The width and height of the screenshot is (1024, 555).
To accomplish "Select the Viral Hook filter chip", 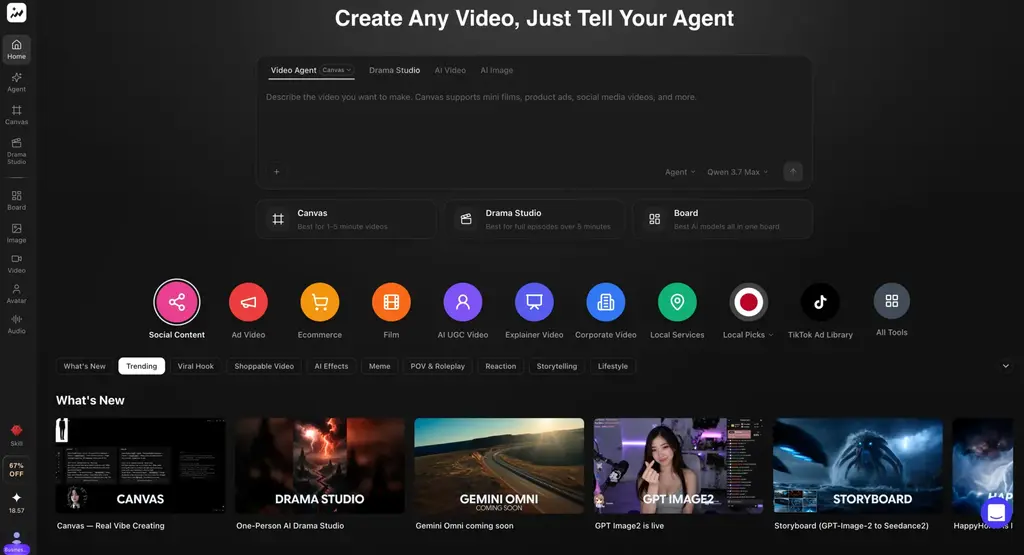I will pos(196,366).
